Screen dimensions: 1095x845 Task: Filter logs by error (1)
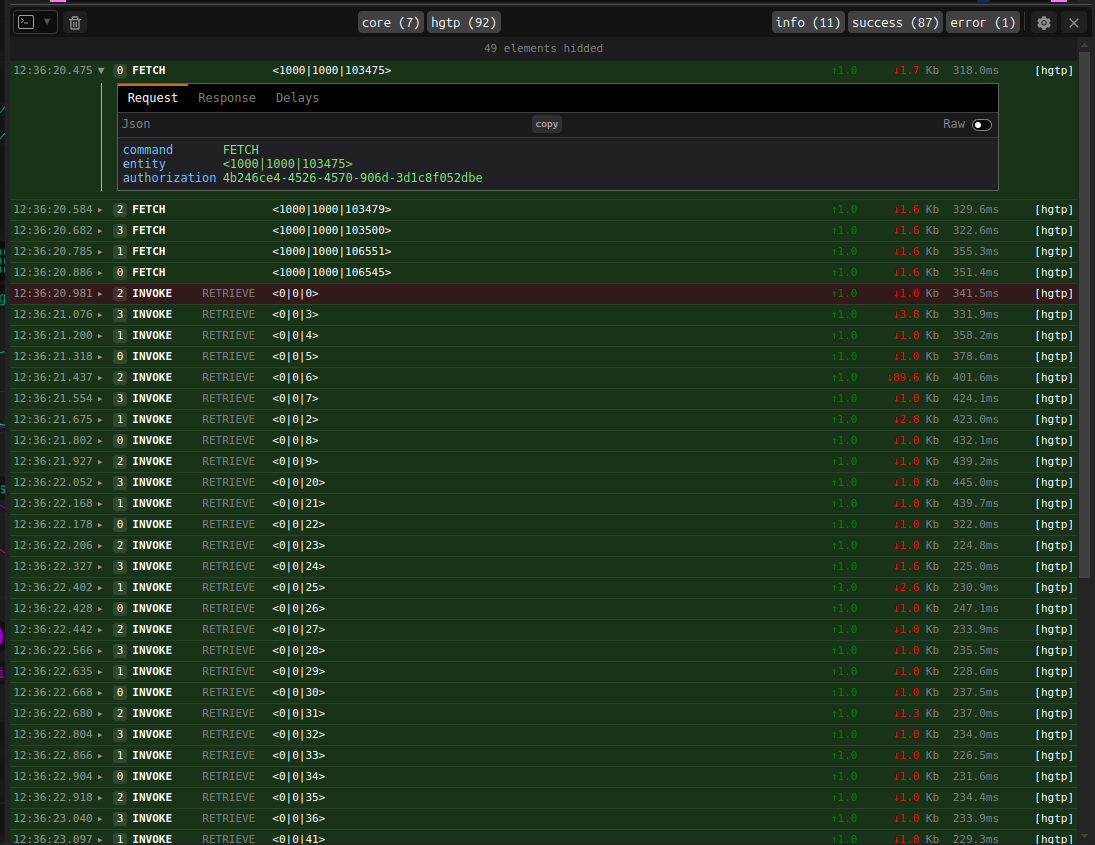click(x=983, y=22)
